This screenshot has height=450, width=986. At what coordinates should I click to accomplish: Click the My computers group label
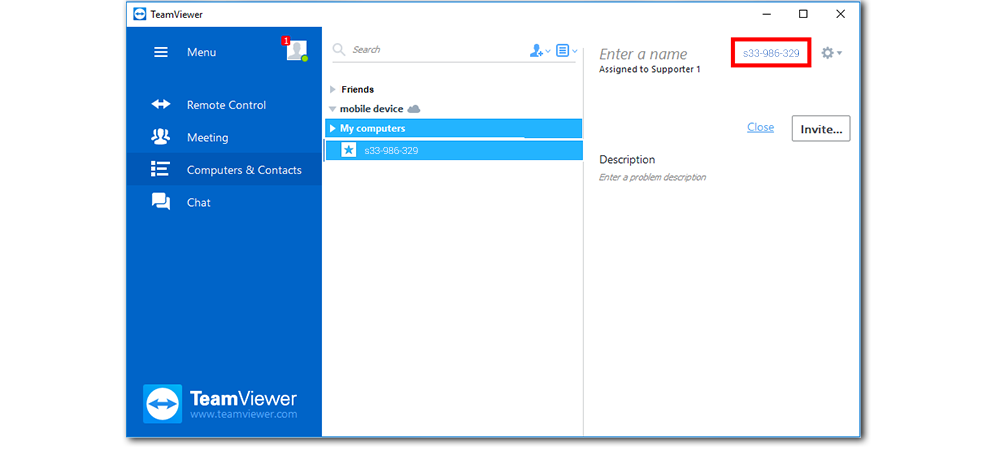[x=372, y=128]
